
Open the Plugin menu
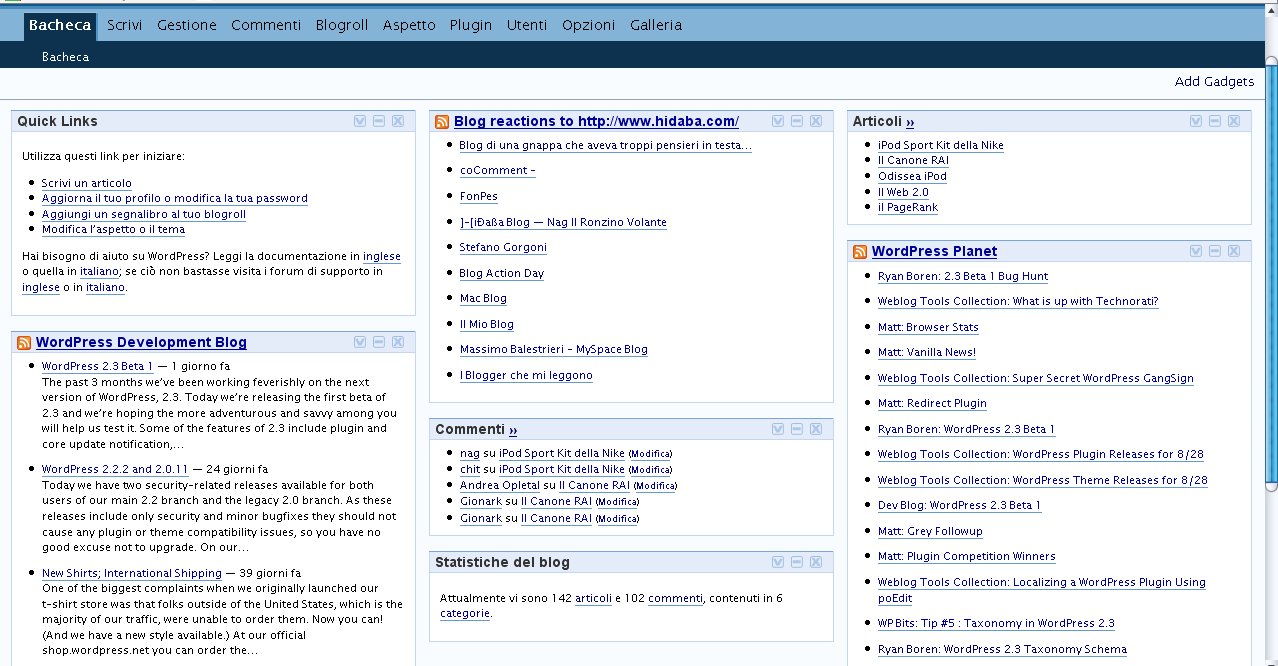pos(470,25)
